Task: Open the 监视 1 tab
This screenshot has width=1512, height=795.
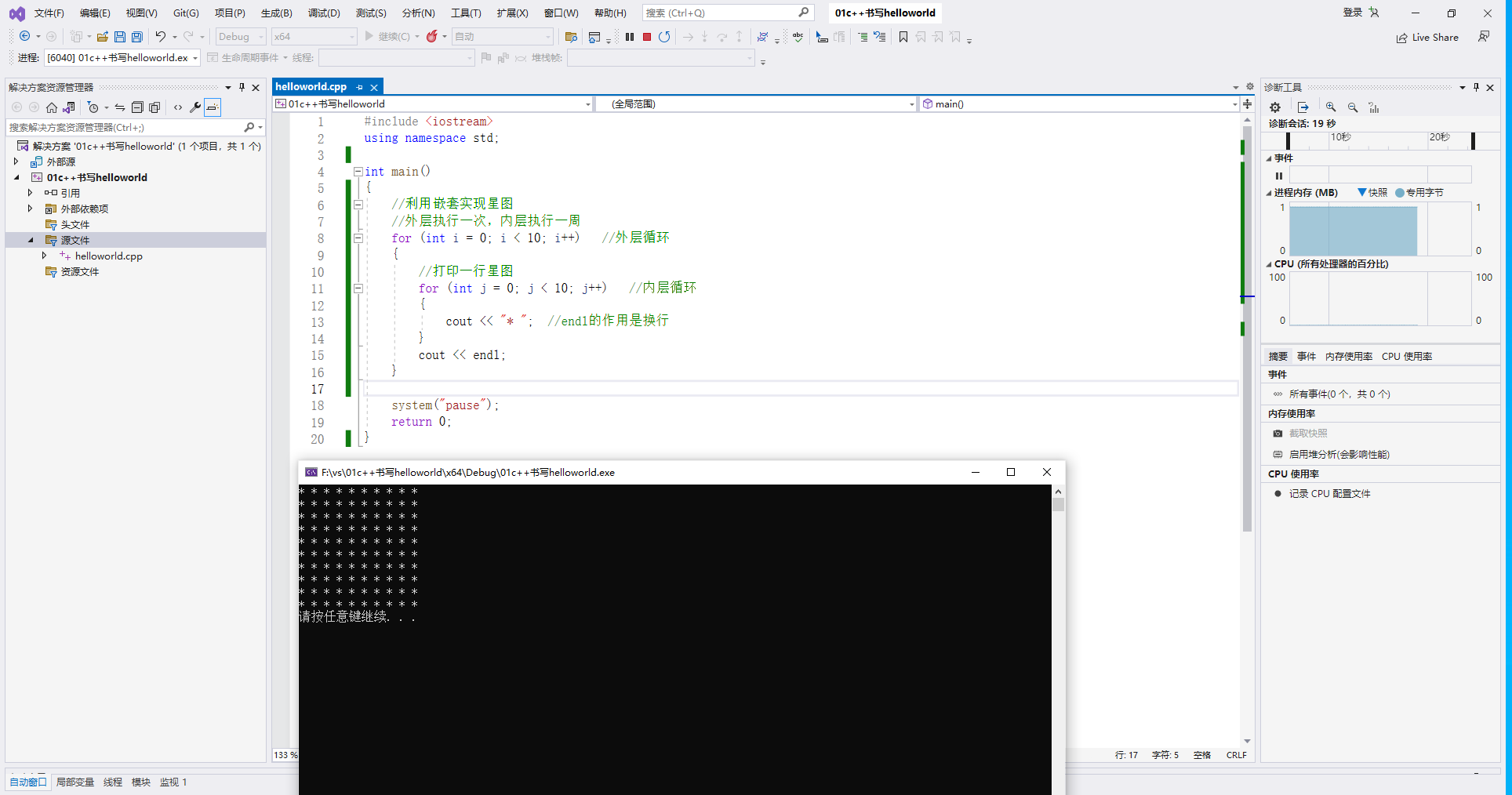Action: (x=173, y=782)
